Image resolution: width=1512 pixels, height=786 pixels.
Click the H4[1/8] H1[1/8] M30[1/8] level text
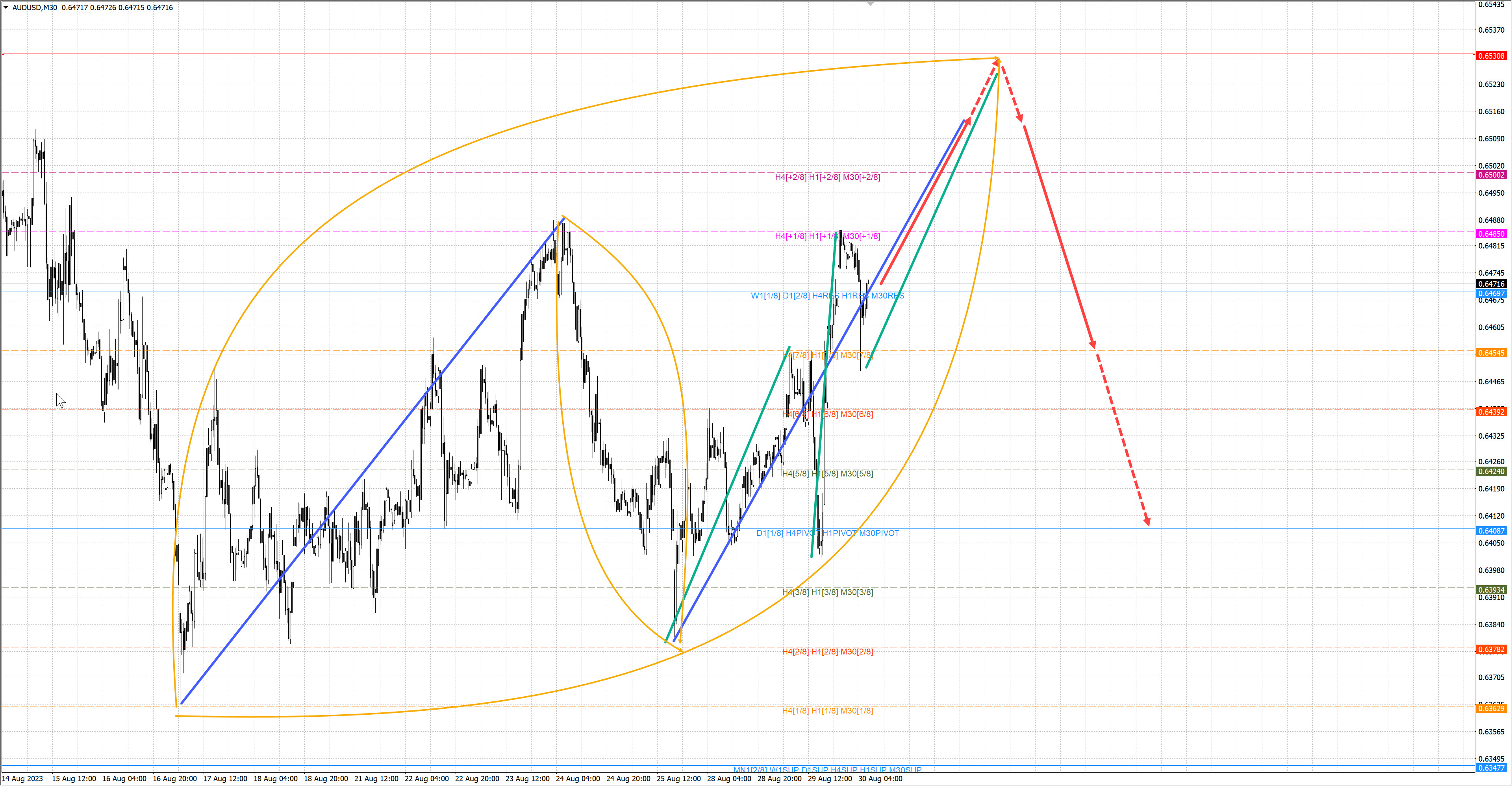coord(827,711)
